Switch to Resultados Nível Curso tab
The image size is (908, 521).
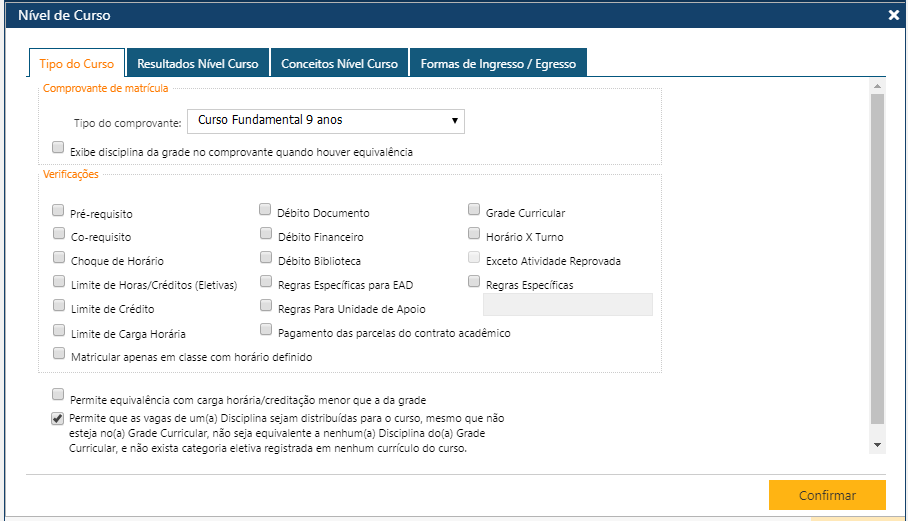197,63
